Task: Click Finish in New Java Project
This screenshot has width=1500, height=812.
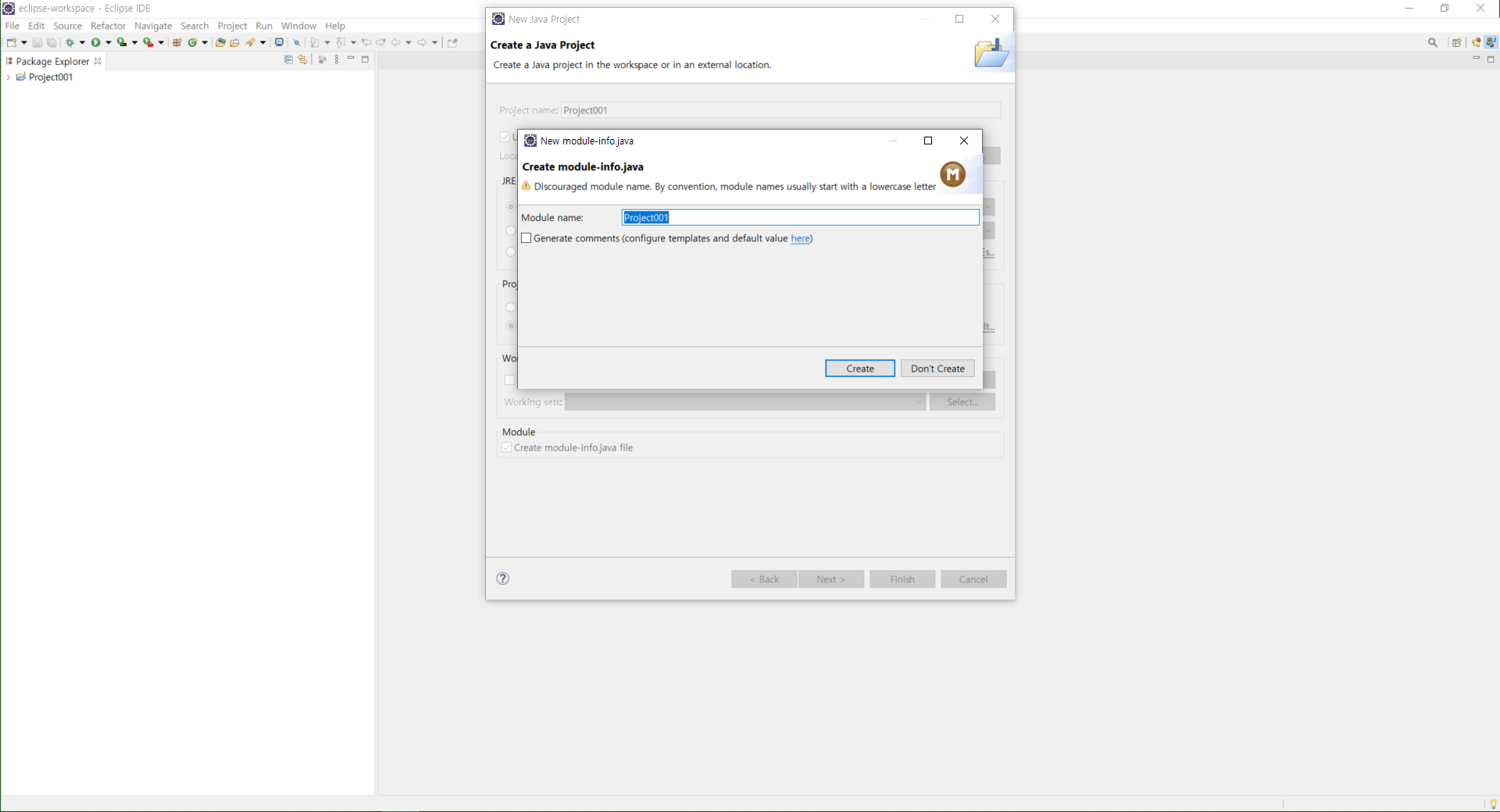Action: [x=902, y=579]
